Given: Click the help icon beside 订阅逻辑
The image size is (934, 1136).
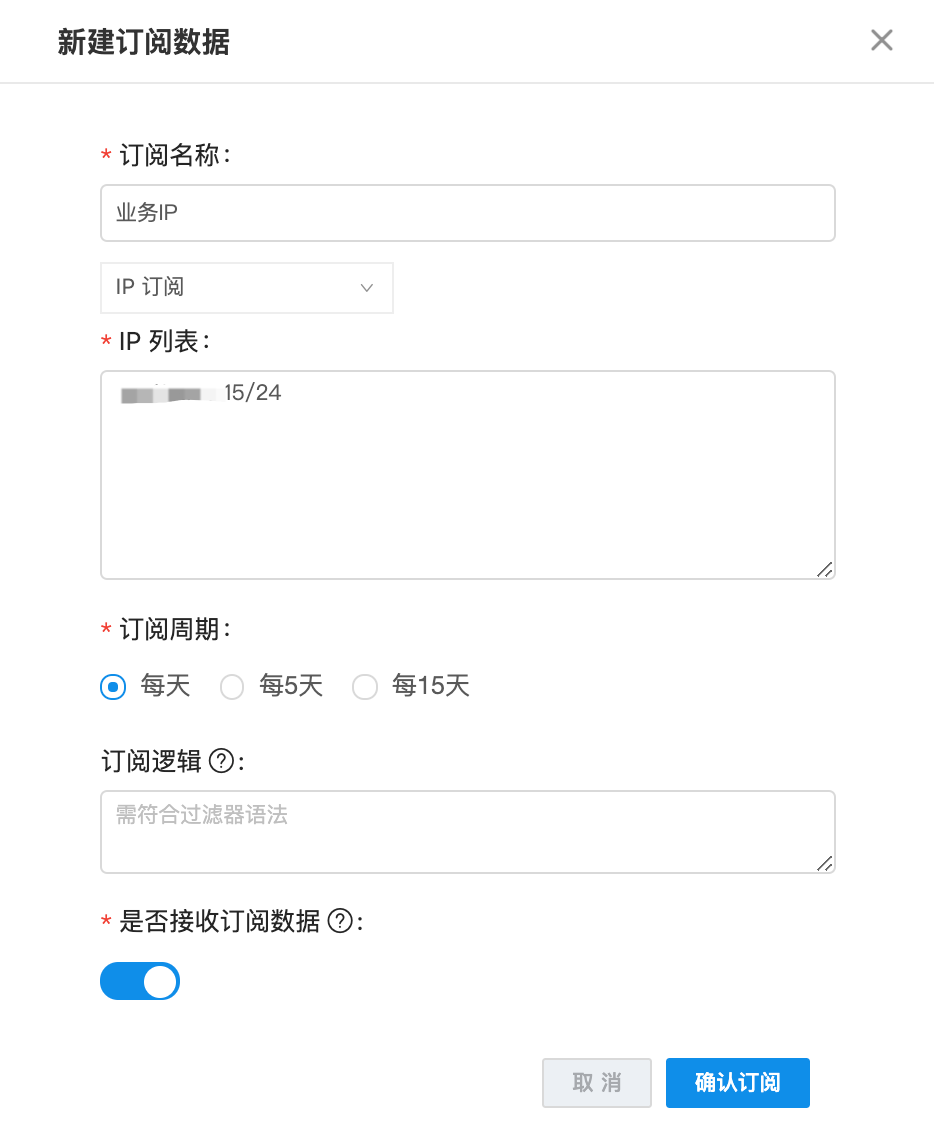Looking at the screenshot, I should pyautogui.click(x=223, y=762).
